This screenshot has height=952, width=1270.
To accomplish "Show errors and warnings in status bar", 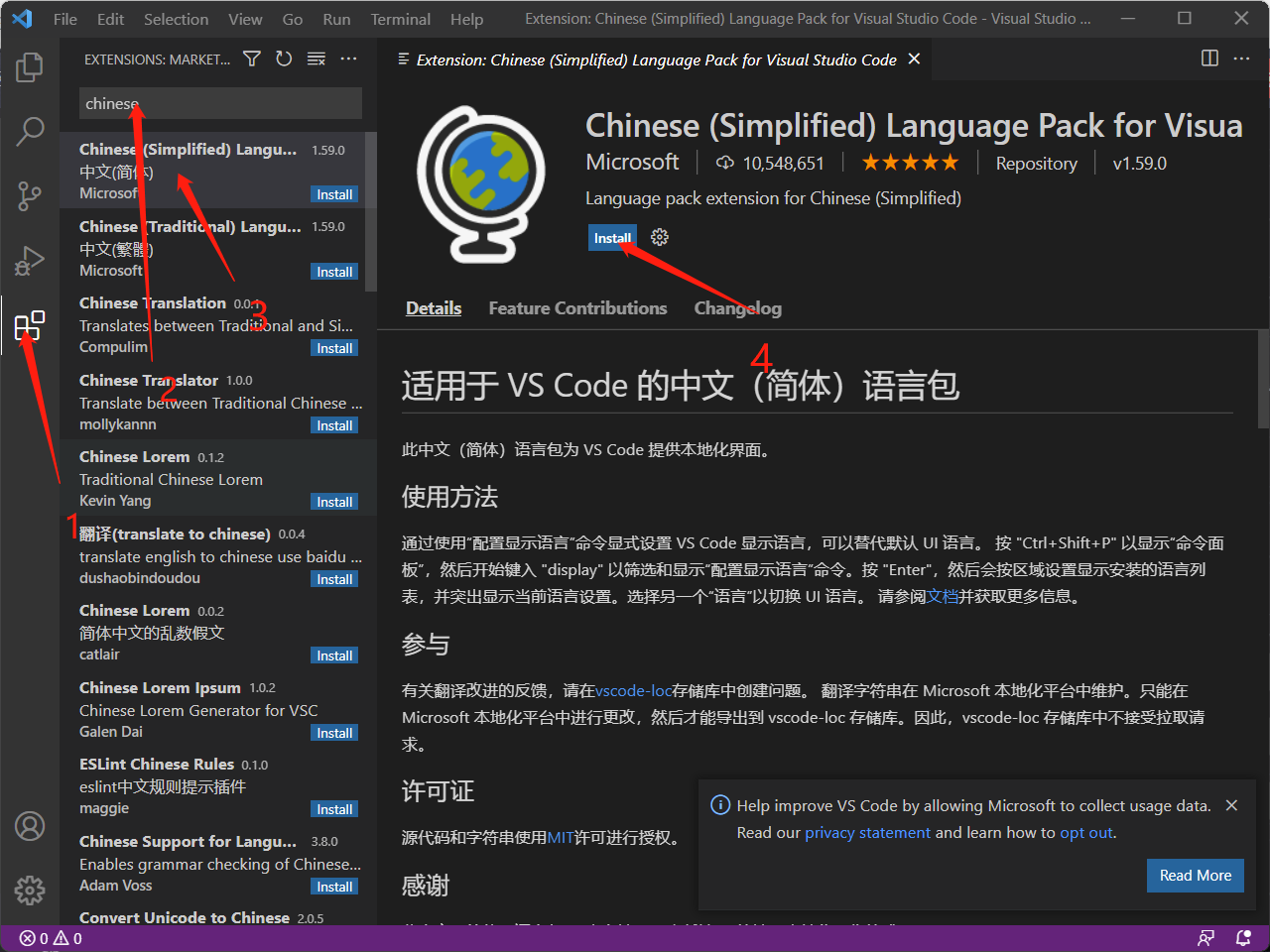I will click(51, 938).
